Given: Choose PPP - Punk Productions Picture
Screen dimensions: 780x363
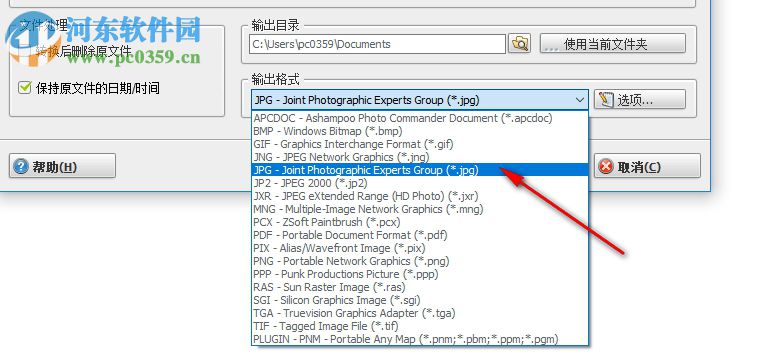Looking at the screenshot, I should 420,274.
